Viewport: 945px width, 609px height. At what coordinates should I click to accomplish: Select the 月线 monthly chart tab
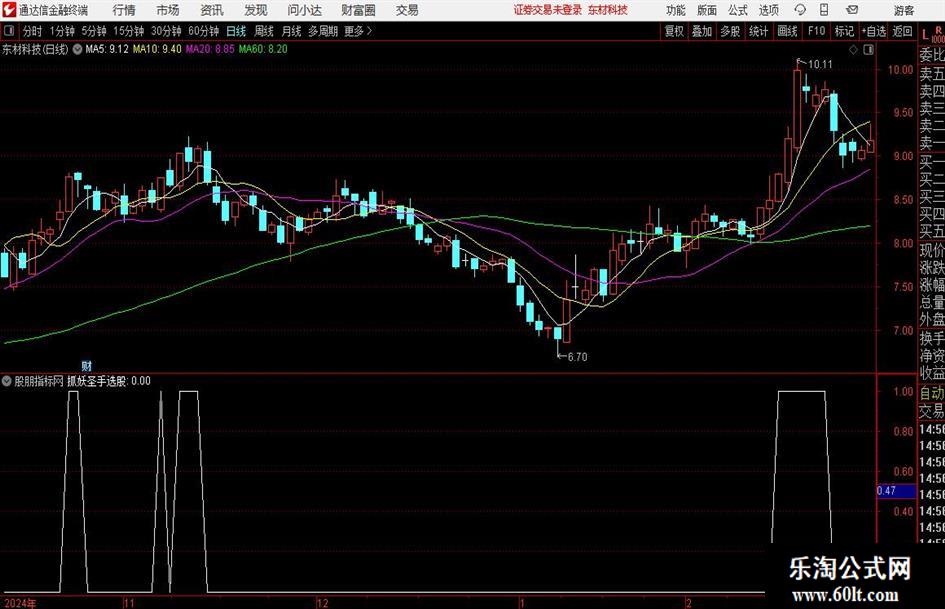pyautogui.click(x=291, y=31)
